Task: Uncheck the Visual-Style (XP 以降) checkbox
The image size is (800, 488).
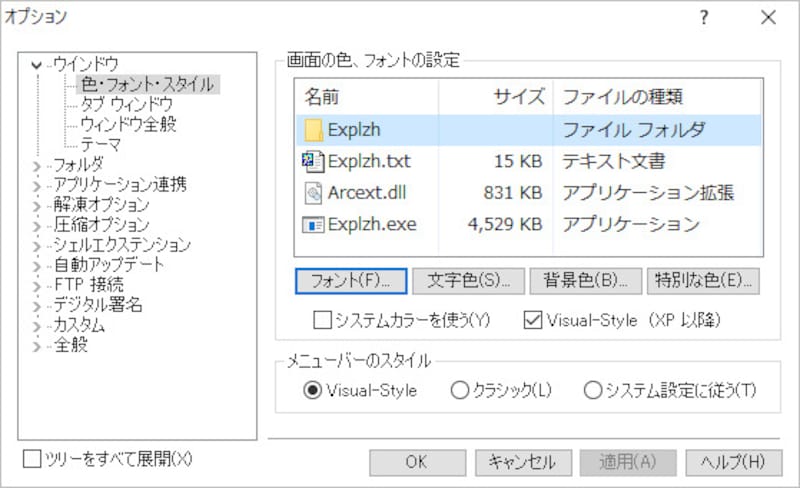Action: [x=533, y=320]
